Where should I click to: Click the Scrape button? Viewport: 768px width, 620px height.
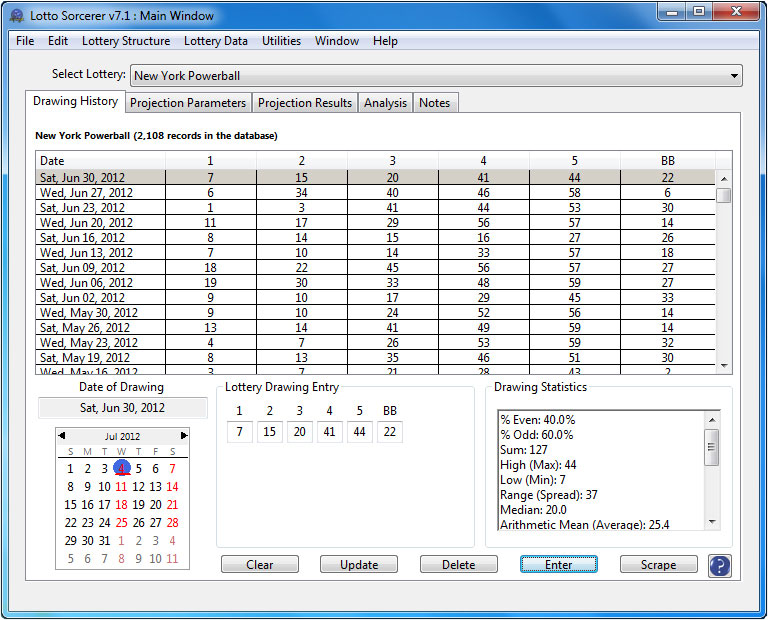coord(658,565)
